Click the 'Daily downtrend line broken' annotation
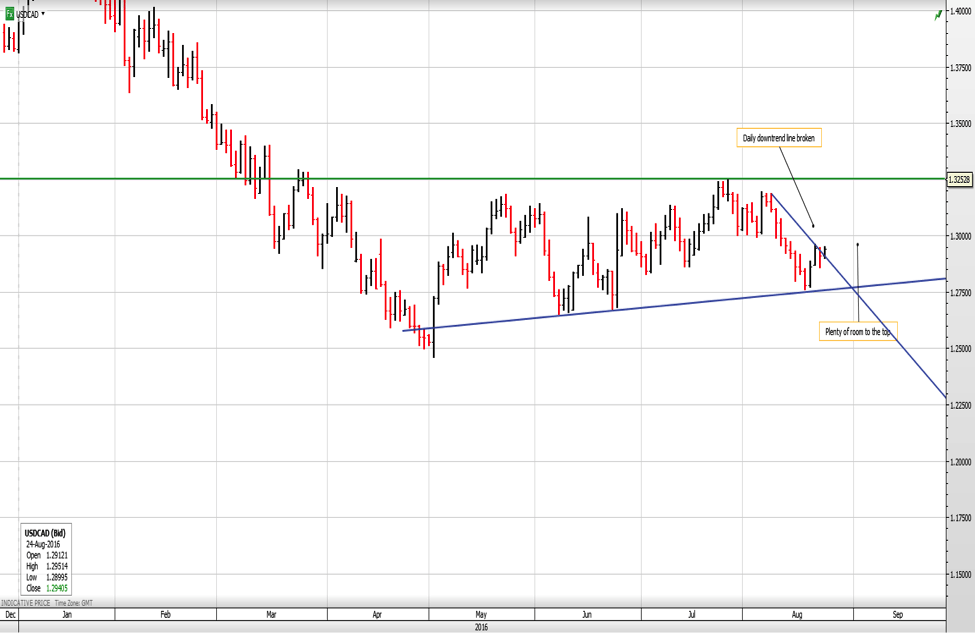 tap(779, 137)
